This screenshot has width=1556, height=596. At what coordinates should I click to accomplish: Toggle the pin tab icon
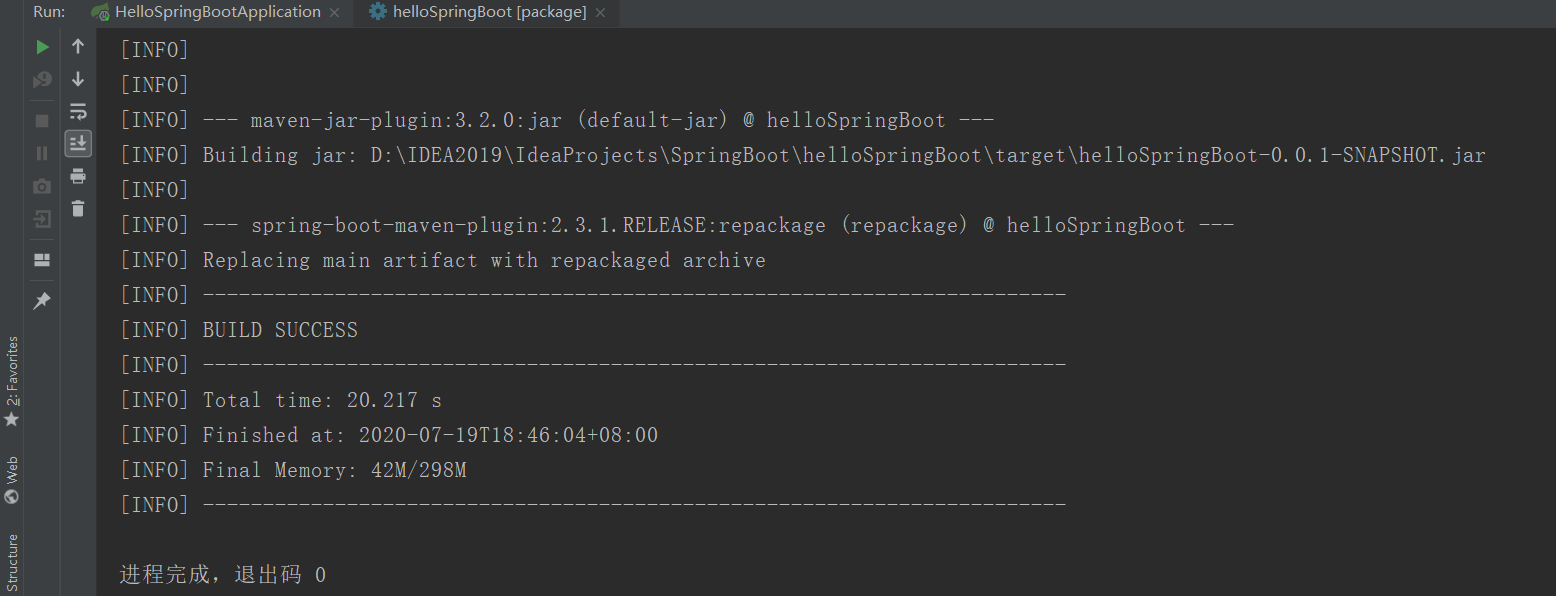point(42,300)
